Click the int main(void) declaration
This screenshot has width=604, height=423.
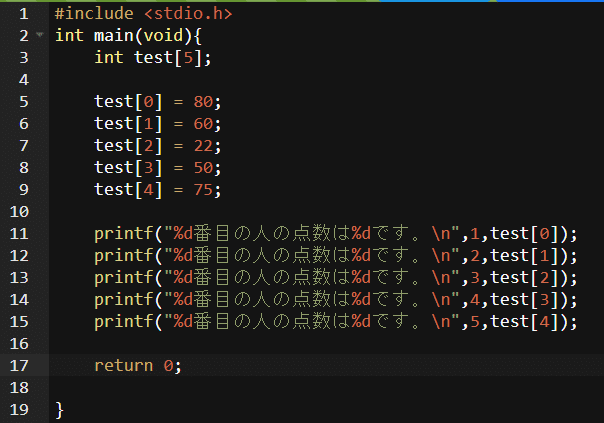click(x=128, y=36)
